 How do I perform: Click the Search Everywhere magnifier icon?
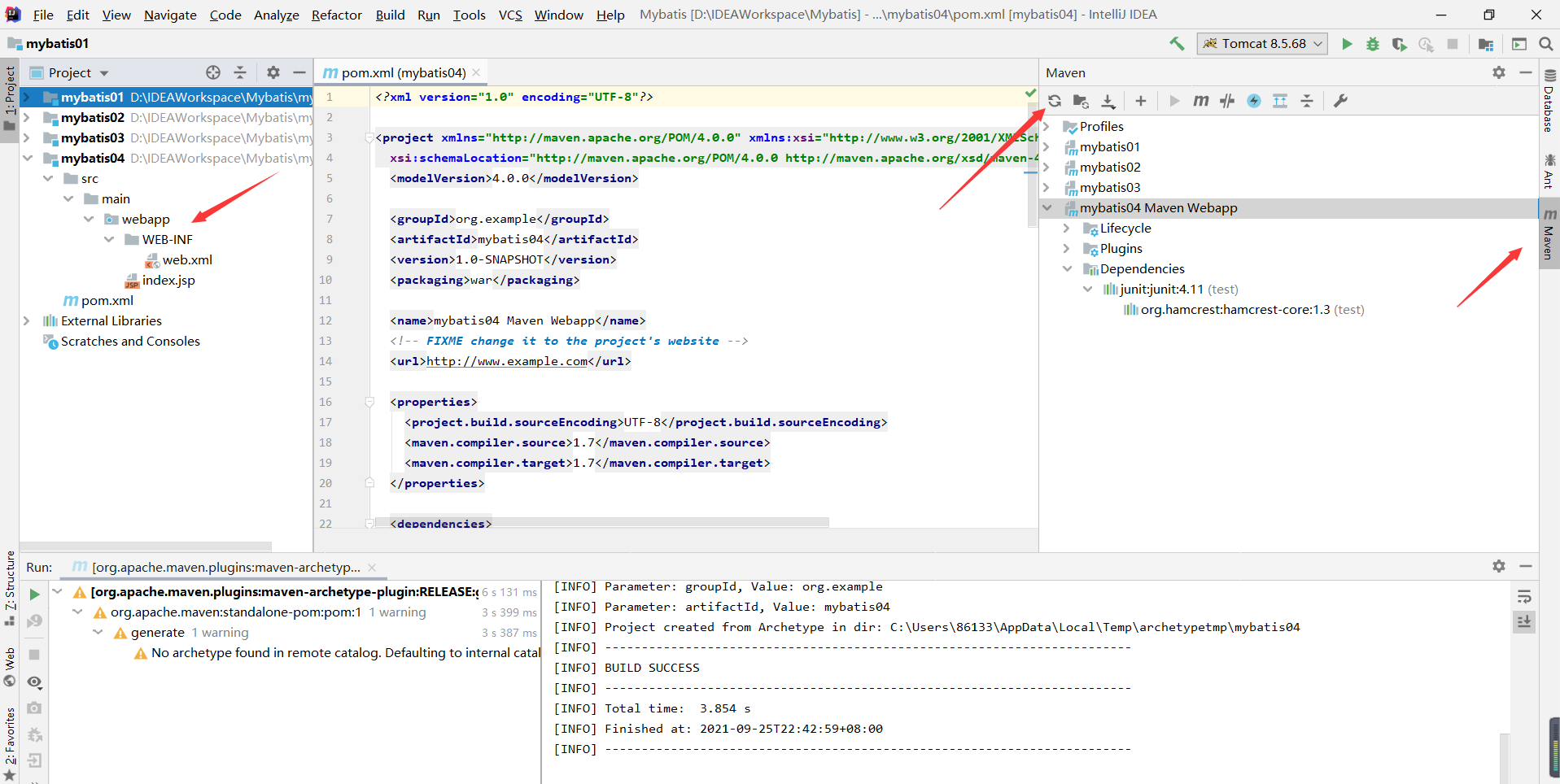pos(1546,44)
